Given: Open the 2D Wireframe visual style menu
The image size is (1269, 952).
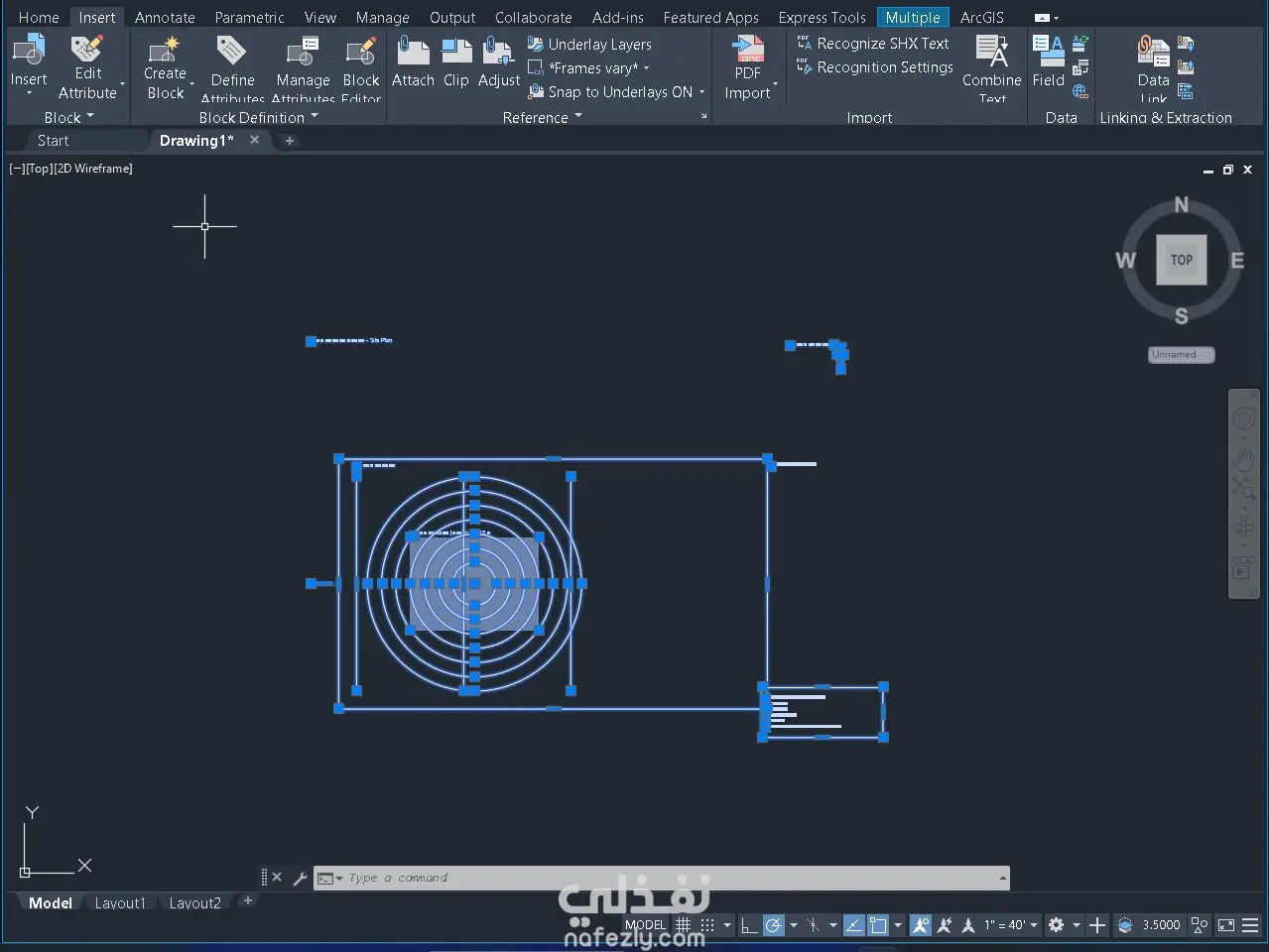Looking at the screenshot, I should [93, 169].
